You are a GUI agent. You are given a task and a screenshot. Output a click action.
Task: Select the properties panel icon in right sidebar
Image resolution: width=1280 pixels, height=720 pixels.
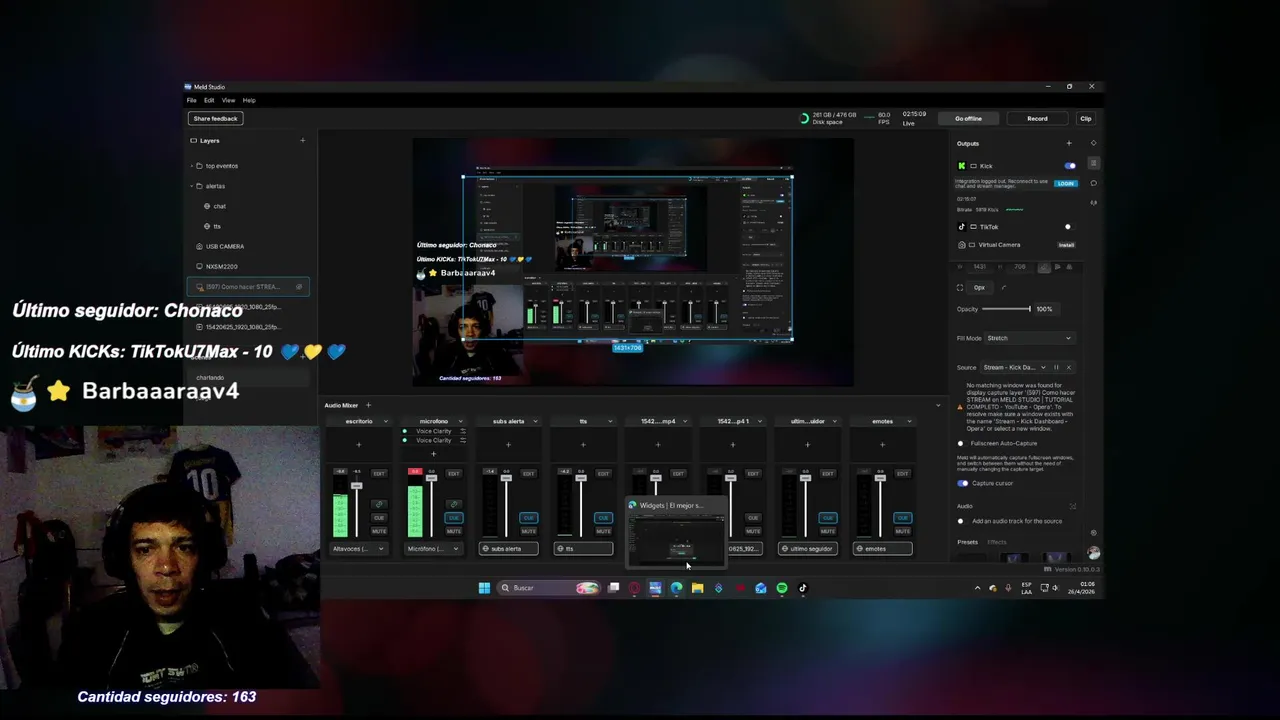click(x=1093, y=163)
